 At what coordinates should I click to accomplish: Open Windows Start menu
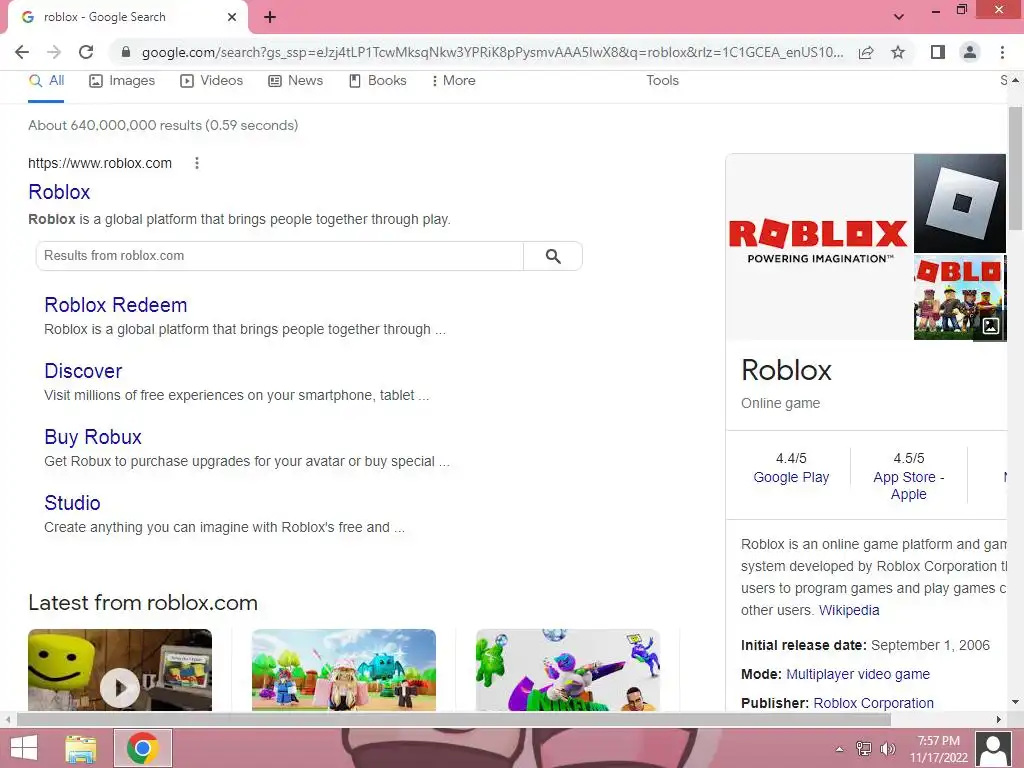point(24,748)
